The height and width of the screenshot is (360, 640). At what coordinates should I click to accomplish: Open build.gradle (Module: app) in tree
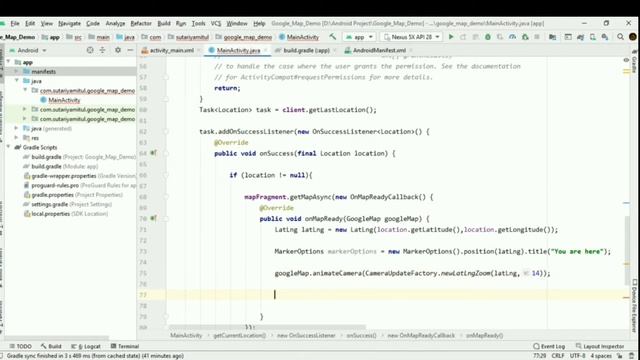[64, 166]
